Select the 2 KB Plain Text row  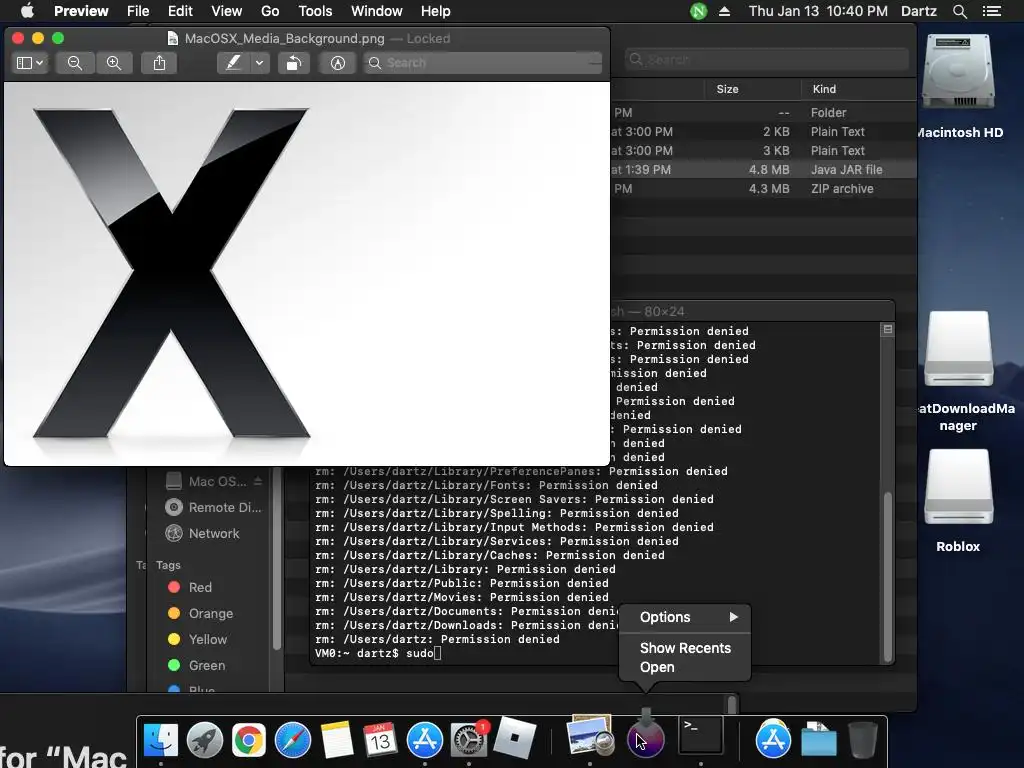[x=763, y=132]
